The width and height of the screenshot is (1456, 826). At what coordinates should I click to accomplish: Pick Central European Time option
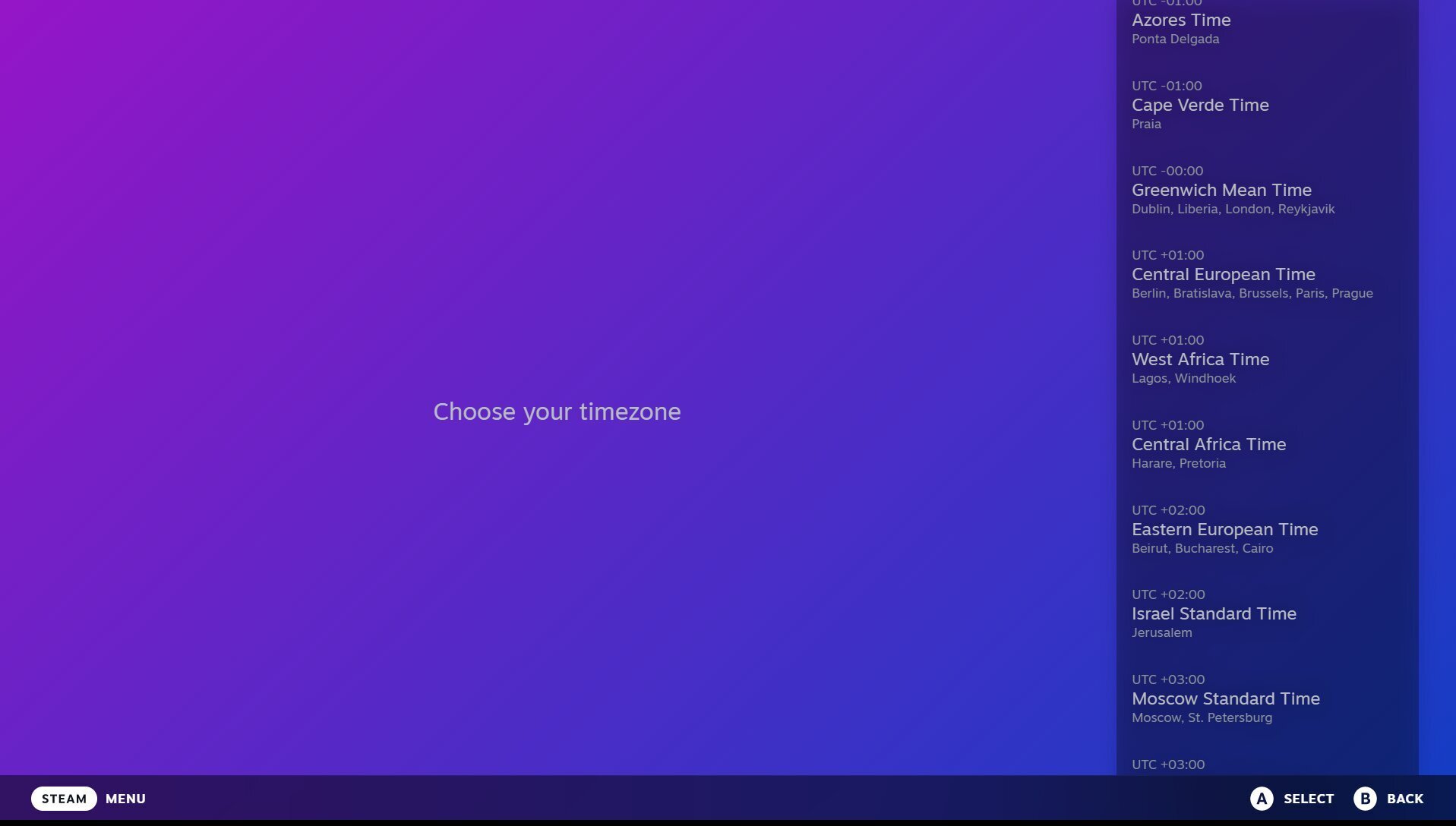tap(1267, 274)
